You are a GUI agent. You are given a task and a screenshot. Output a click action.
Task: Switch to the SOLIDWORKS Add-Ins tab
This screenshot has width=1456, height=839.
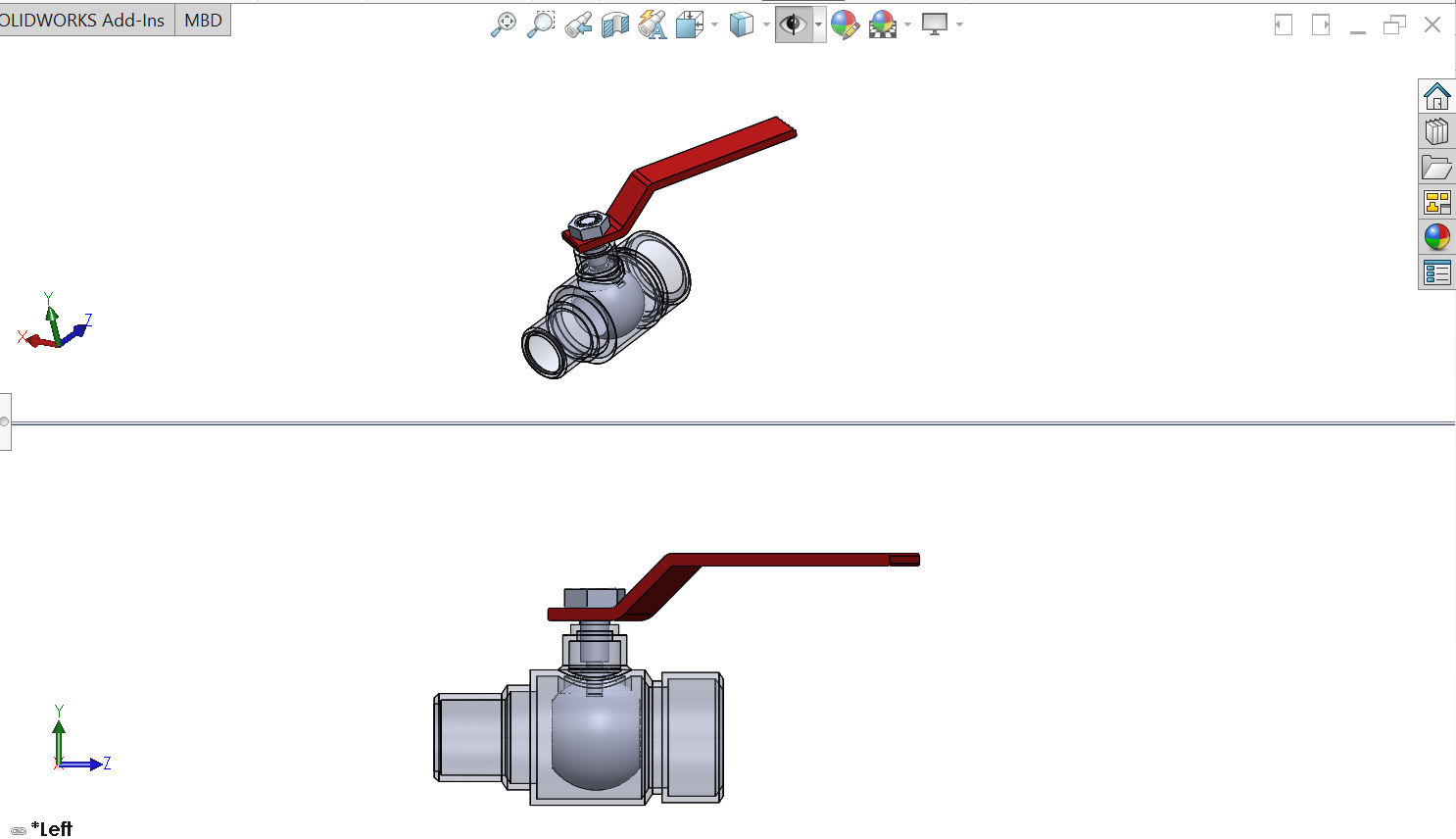coord(86,21)
